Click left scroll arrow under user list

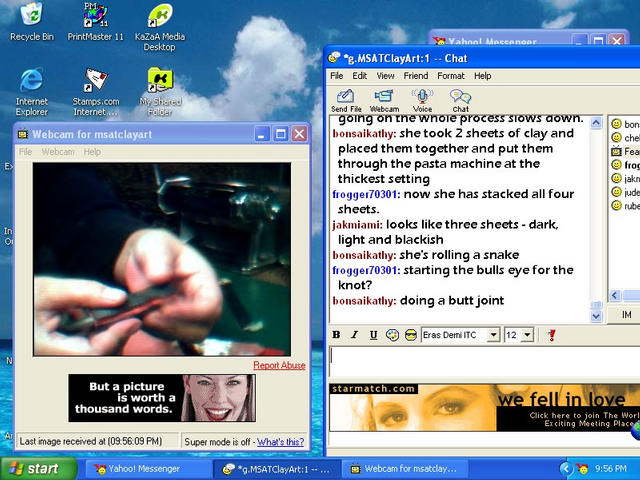point(615,295)
